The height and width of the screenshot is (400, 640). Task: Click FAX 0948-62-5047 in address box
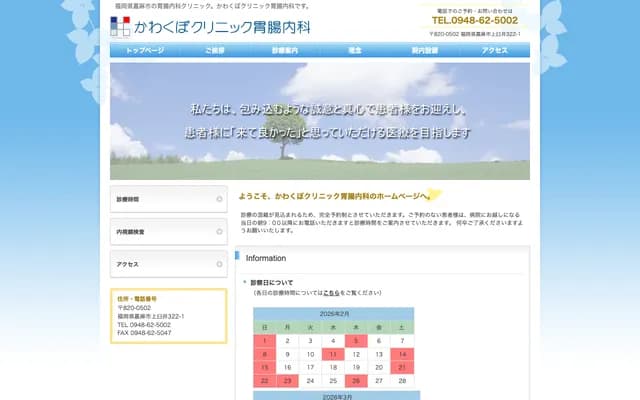point(144,333)
